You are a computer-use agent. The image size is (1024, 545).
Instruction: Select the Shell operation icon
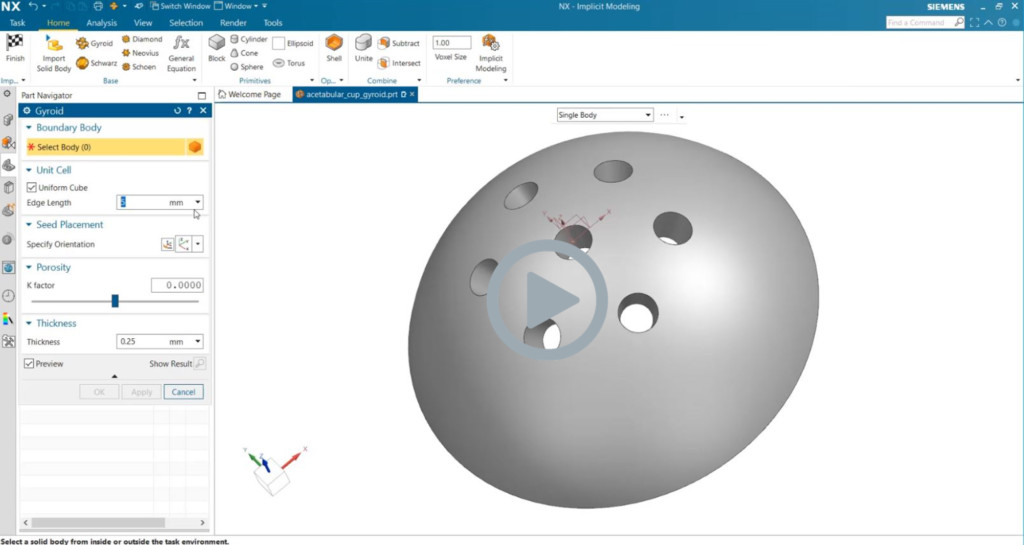334,43
